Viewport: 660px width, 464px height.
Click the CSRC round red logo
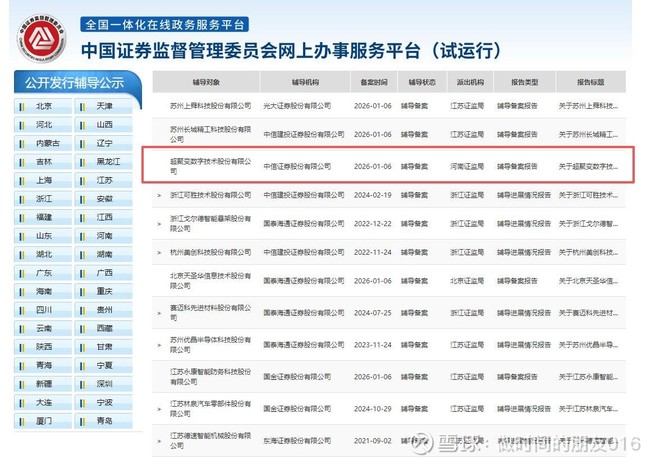[41, 38]
